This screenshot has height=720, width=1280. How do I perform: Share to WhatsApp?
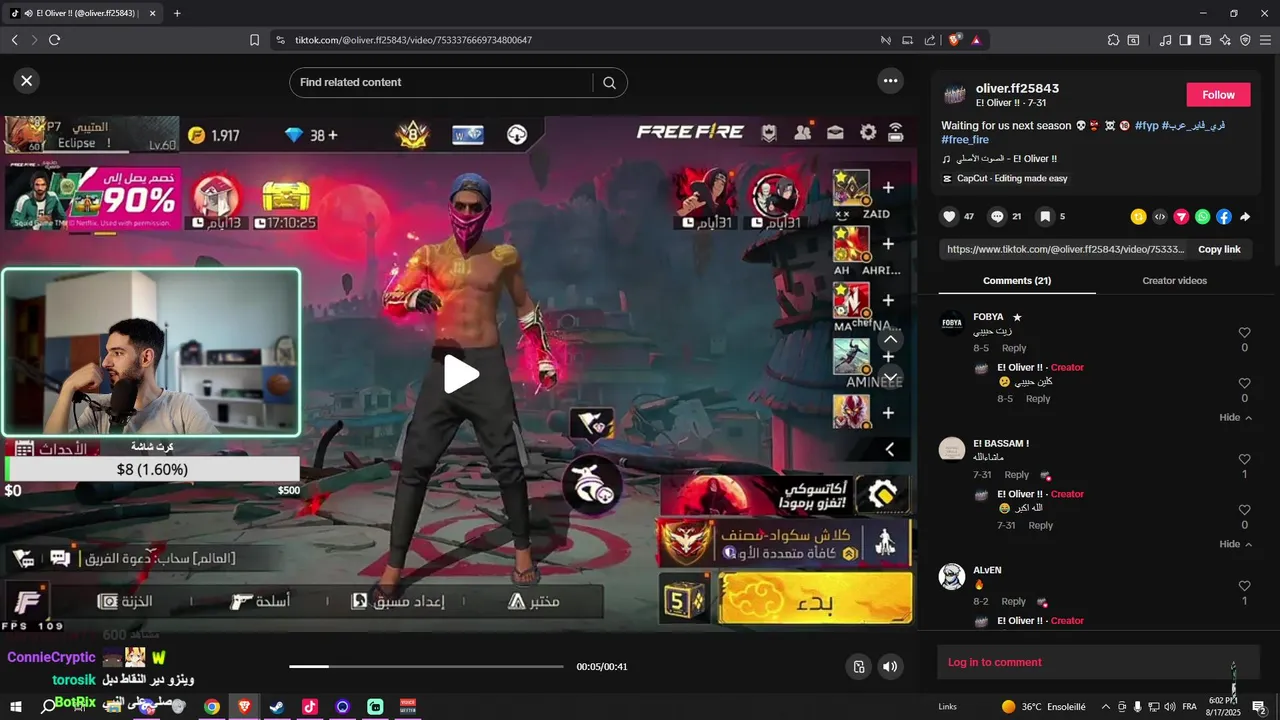click(1202, 216)
